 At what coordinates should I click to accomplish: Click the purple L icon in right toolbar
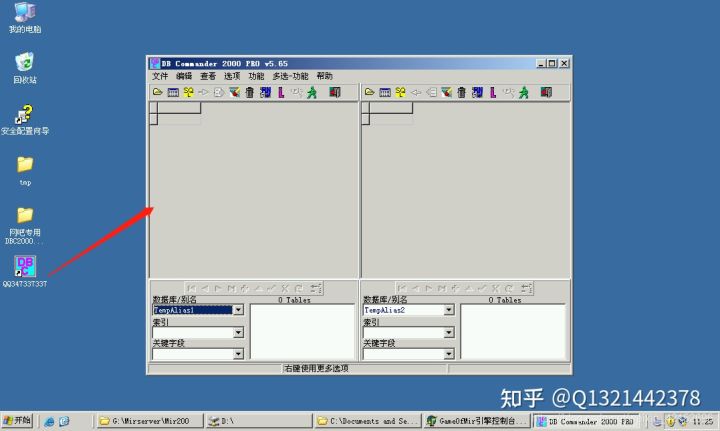click(x=493, y=92)
